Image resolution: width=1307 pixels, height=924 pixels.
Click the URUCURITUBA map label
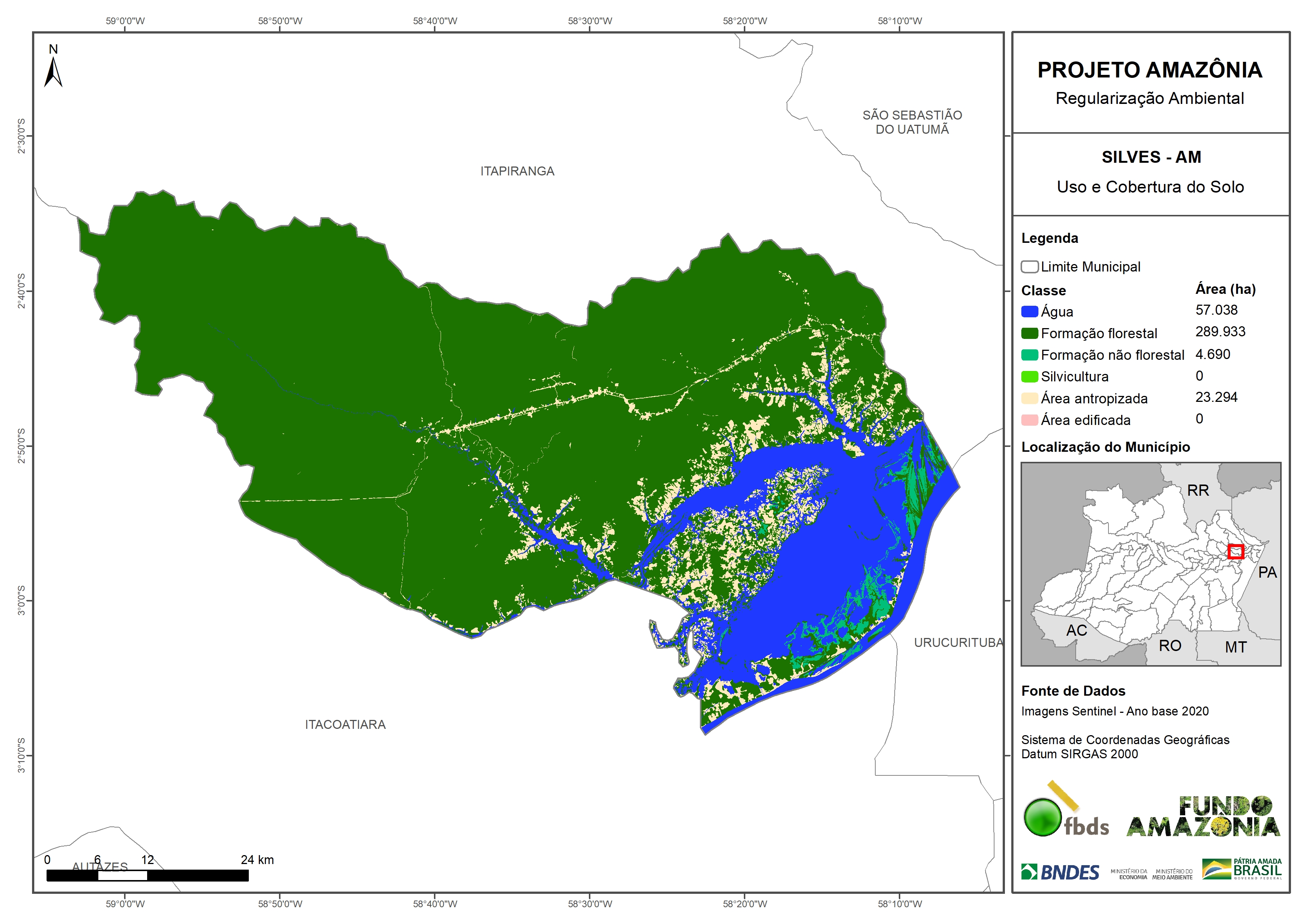(x=958, y=642)
